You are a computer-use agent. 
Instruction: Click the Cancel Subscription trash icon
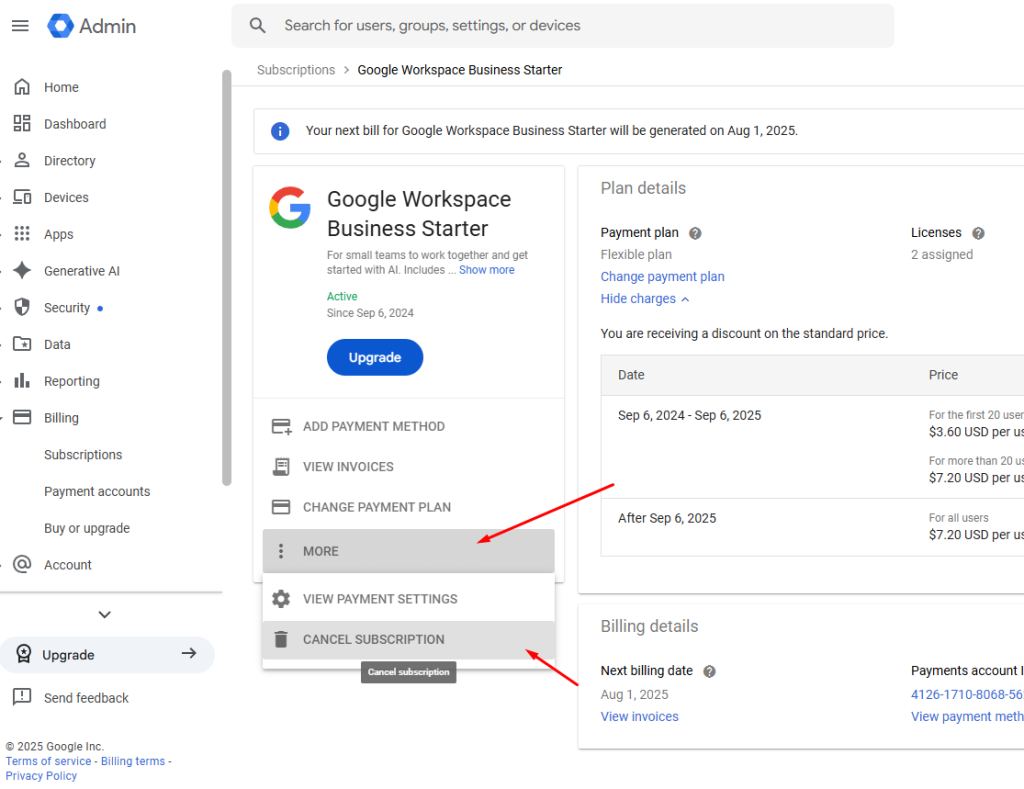[281, 639]
